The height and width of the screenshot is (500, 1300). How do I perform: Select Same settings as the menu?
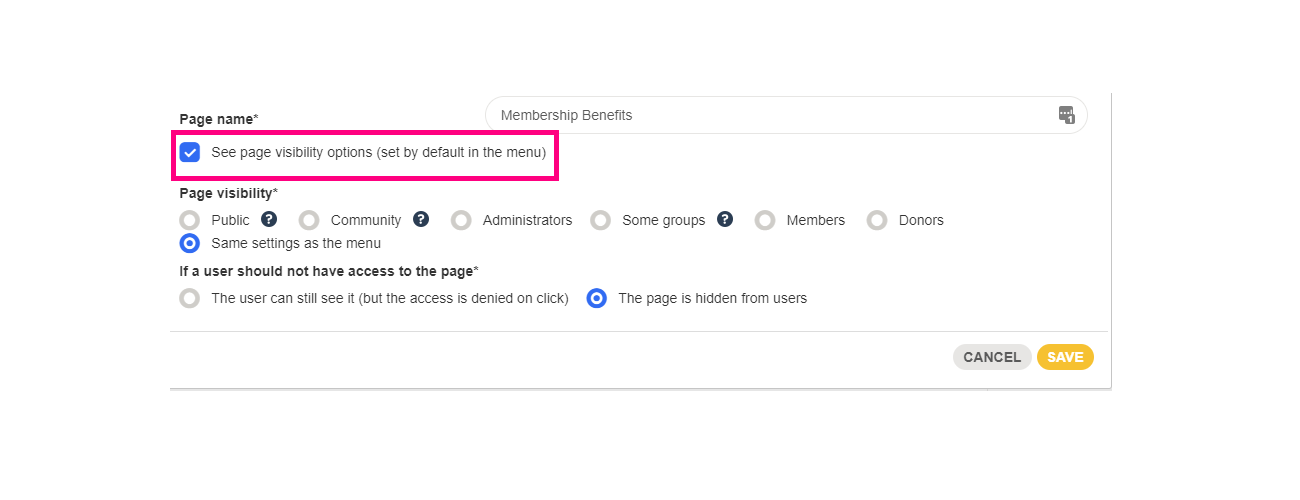190,243
